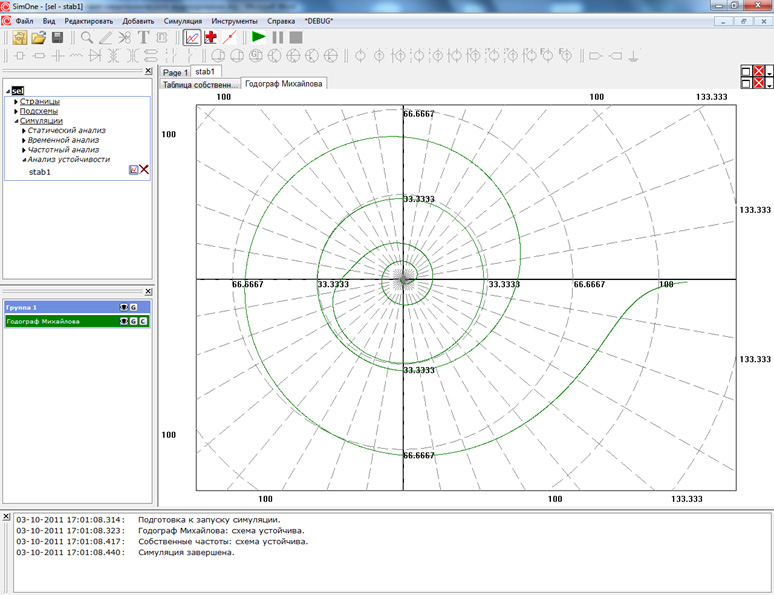Open the Вид menu
The image size is (774, 595).
tap(49, 21)
